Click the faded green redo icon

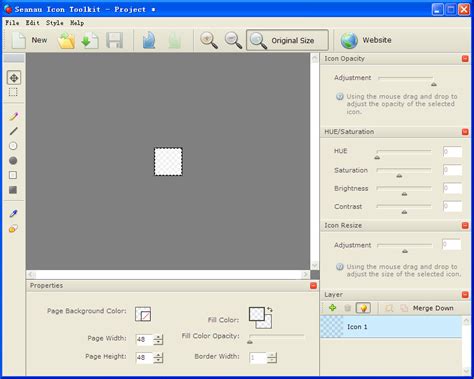pyautogui.click(x=175, y=41)
